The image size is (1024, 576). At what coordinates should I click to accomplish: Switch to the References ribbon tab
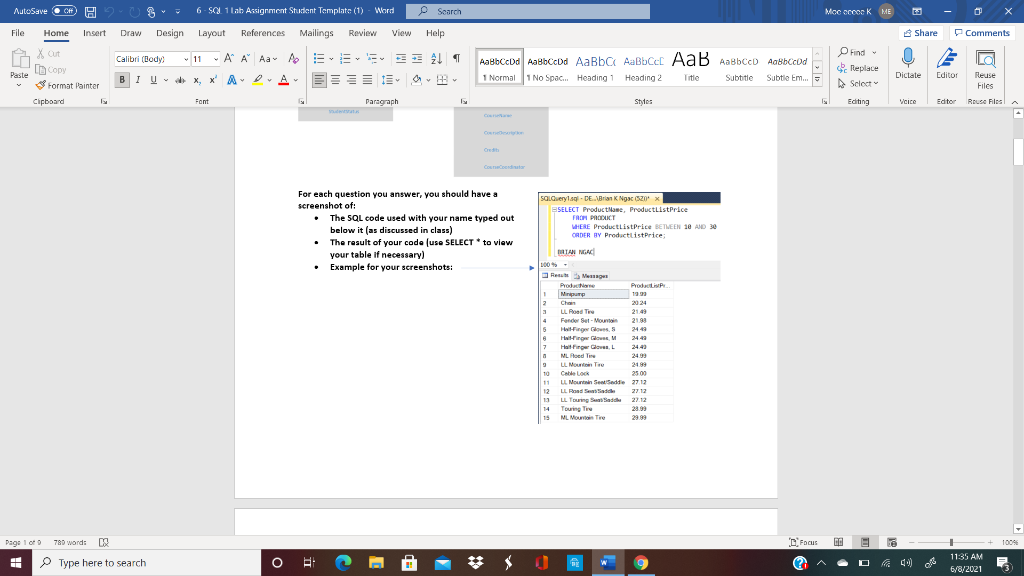tap(263, 32)
